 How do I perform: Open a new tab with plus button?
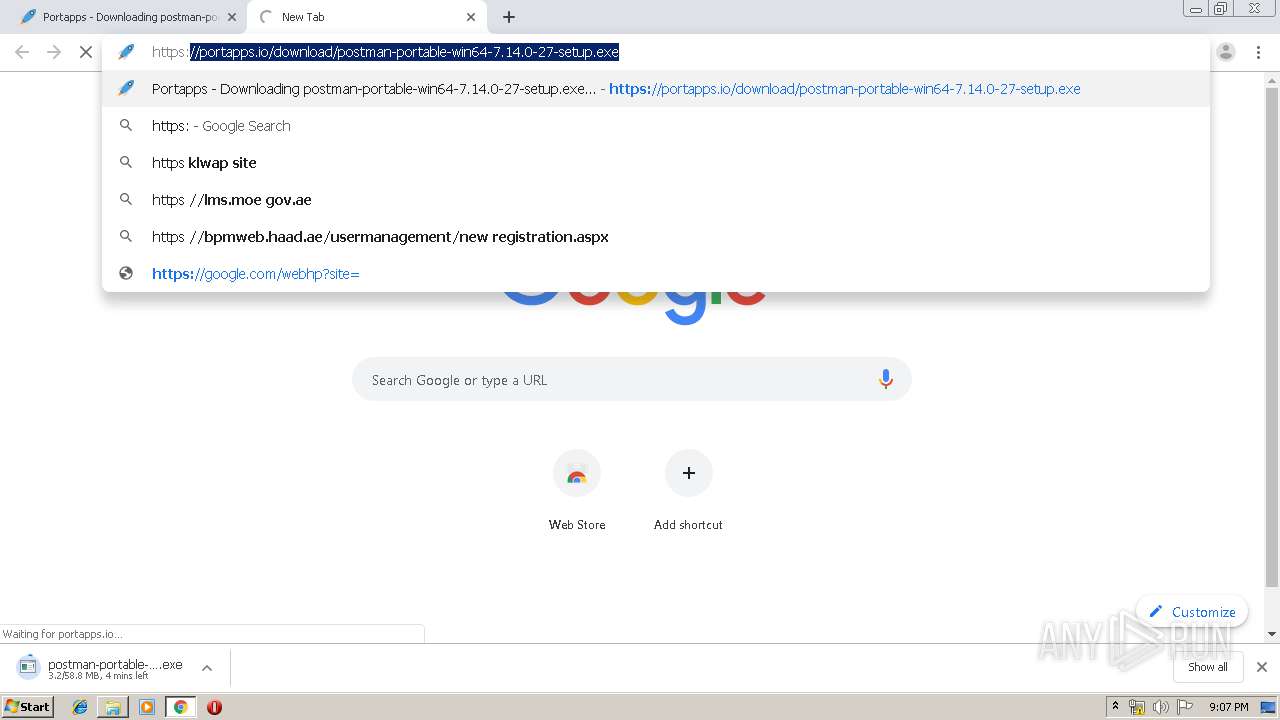pos(509,17)
